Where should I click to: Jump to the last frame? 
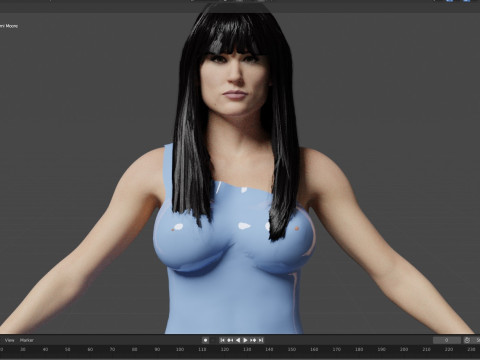pyautogui.click(x=261, y=340)
